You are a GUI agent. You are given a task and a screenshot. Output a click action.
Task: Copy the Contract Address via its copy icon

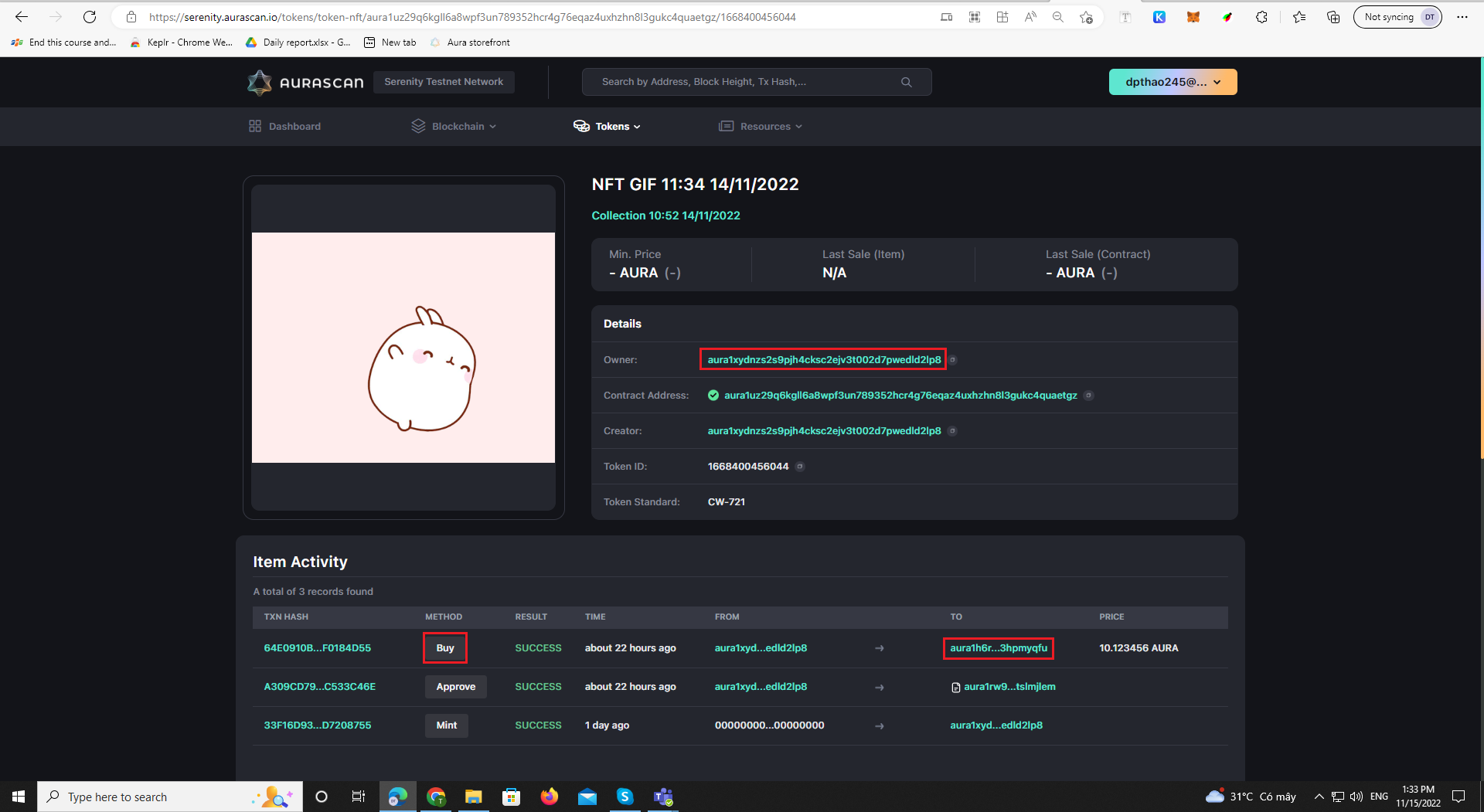(x=1090, y=395)
